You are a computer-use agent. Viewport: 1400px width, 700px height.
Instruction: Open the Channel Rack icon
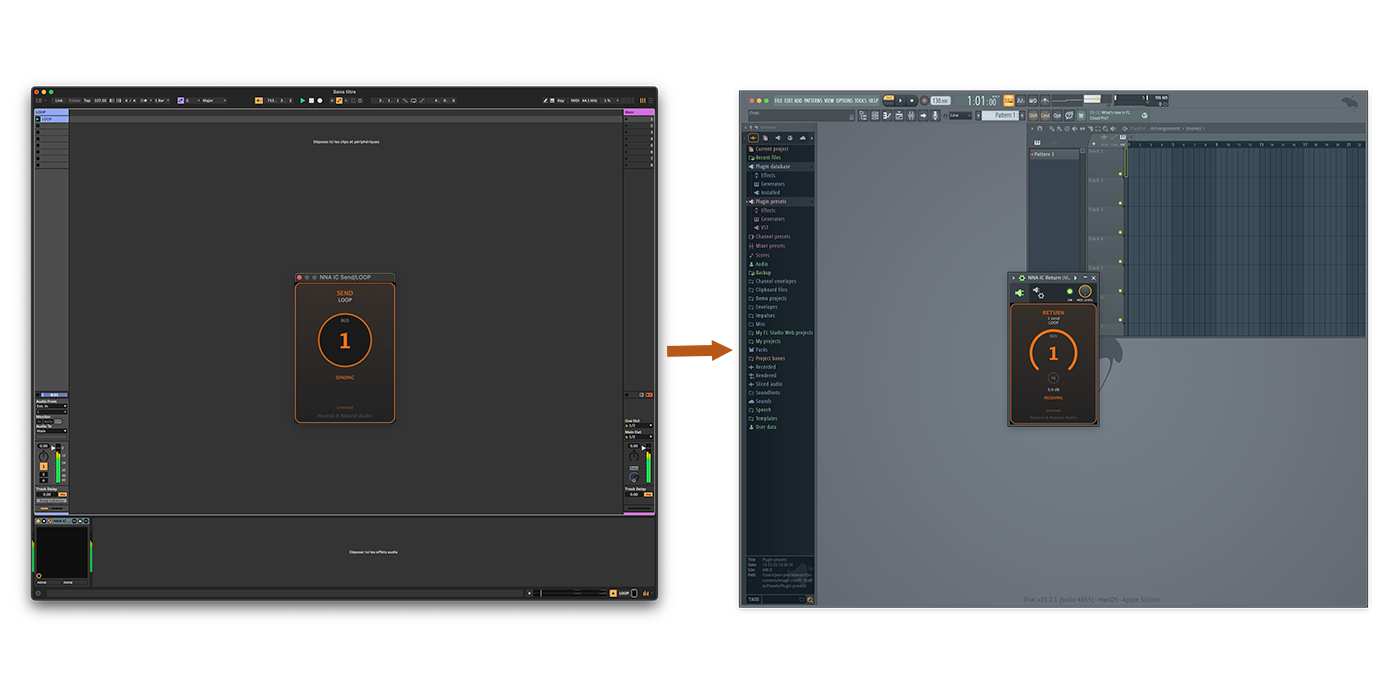coord(875,115)
